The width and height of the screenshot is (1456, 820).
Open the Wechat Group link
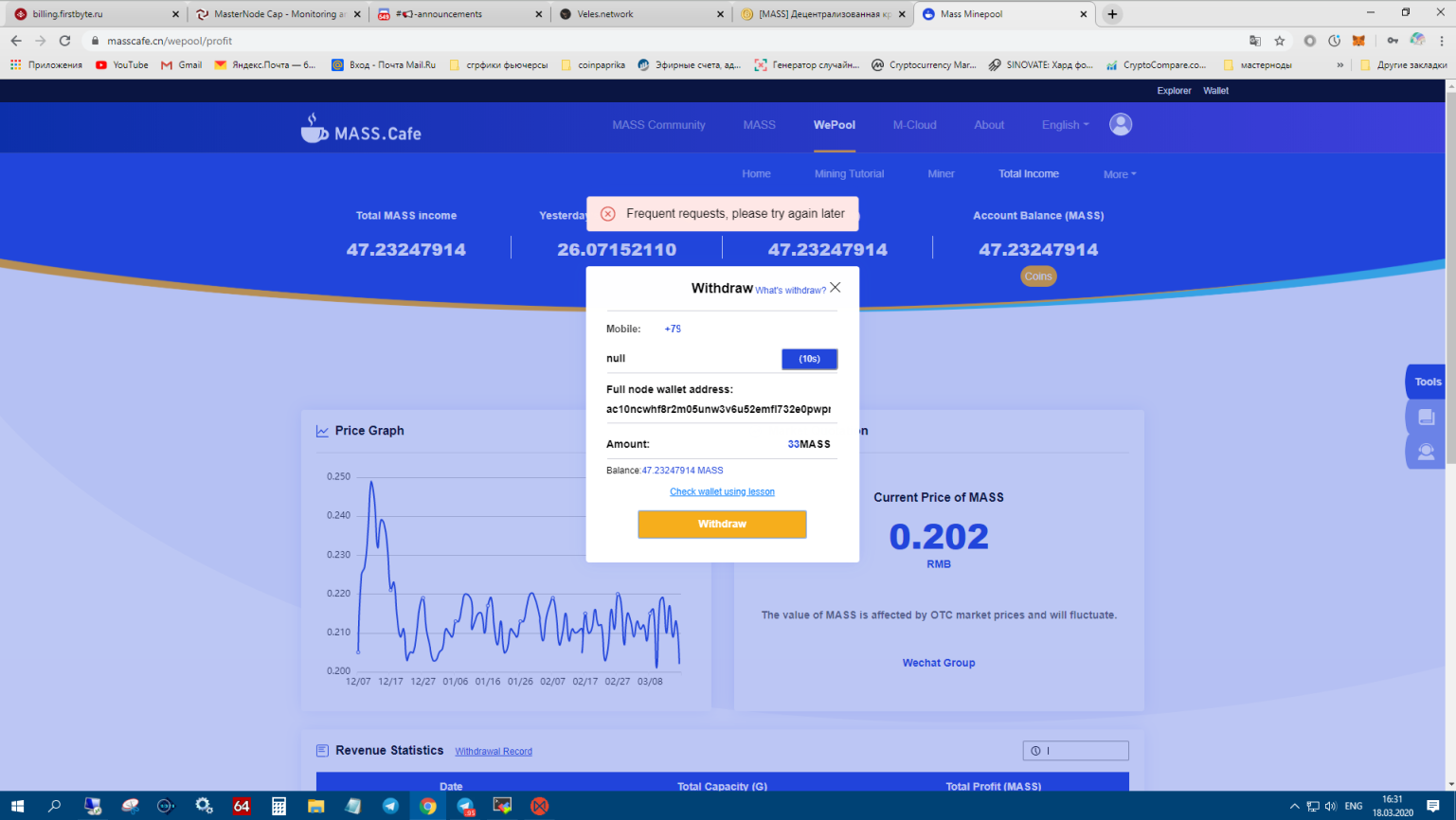(x=939, y=663)
